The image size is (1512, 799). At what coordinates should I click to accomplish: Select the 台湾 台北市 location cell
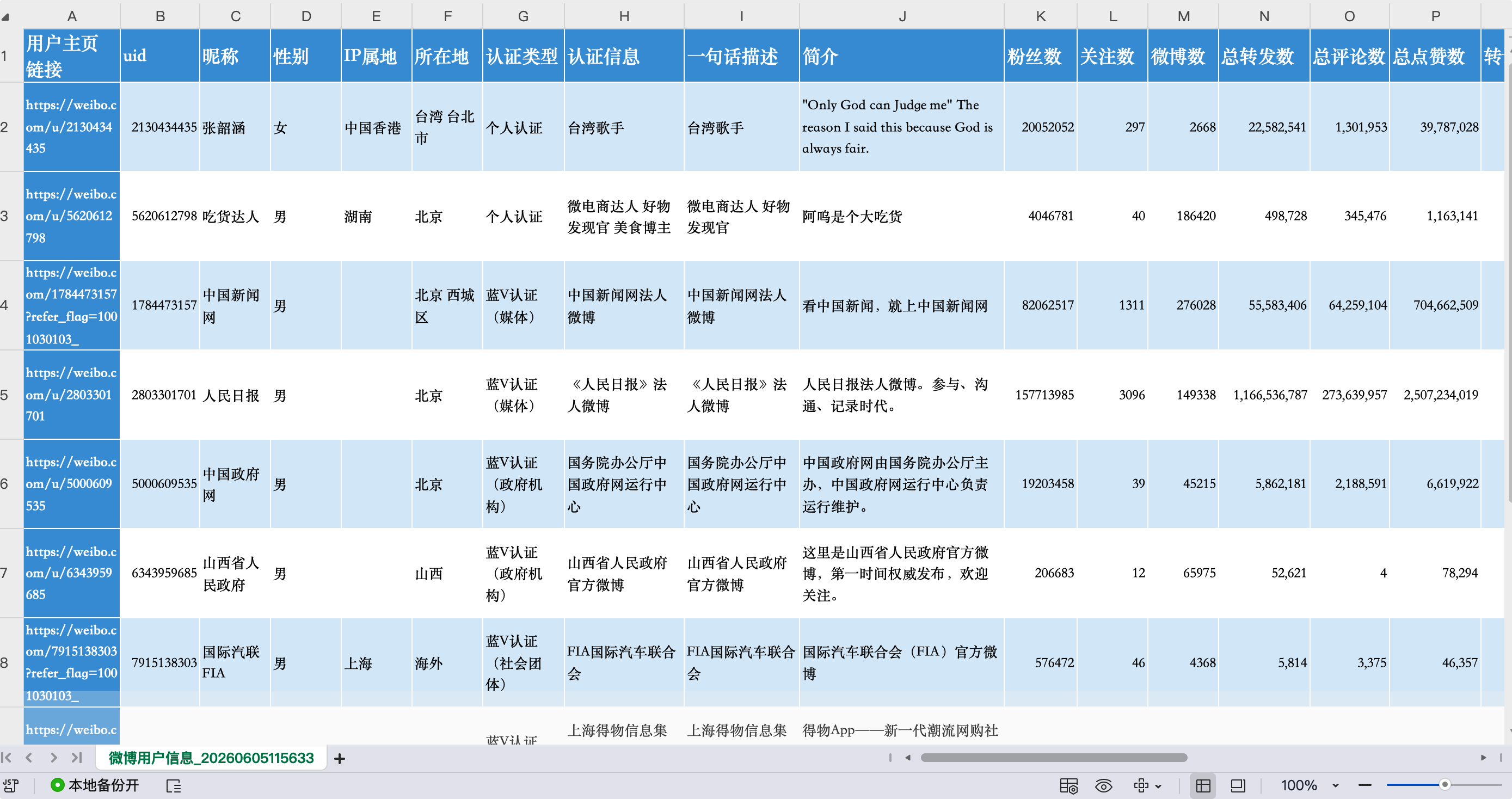[447, 127]
